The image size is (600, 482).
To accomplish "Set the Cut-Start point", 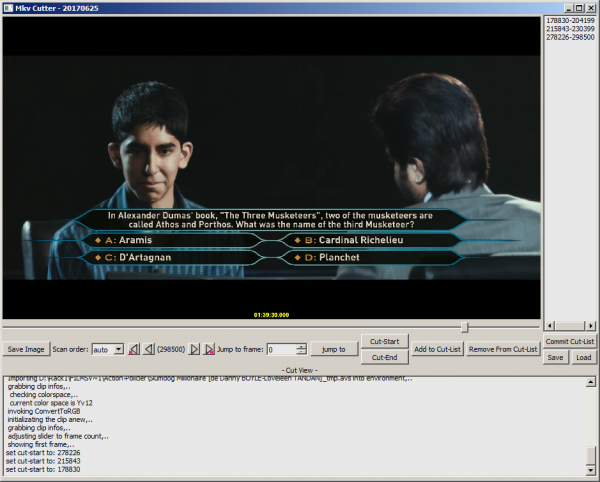I will point(385,341).
